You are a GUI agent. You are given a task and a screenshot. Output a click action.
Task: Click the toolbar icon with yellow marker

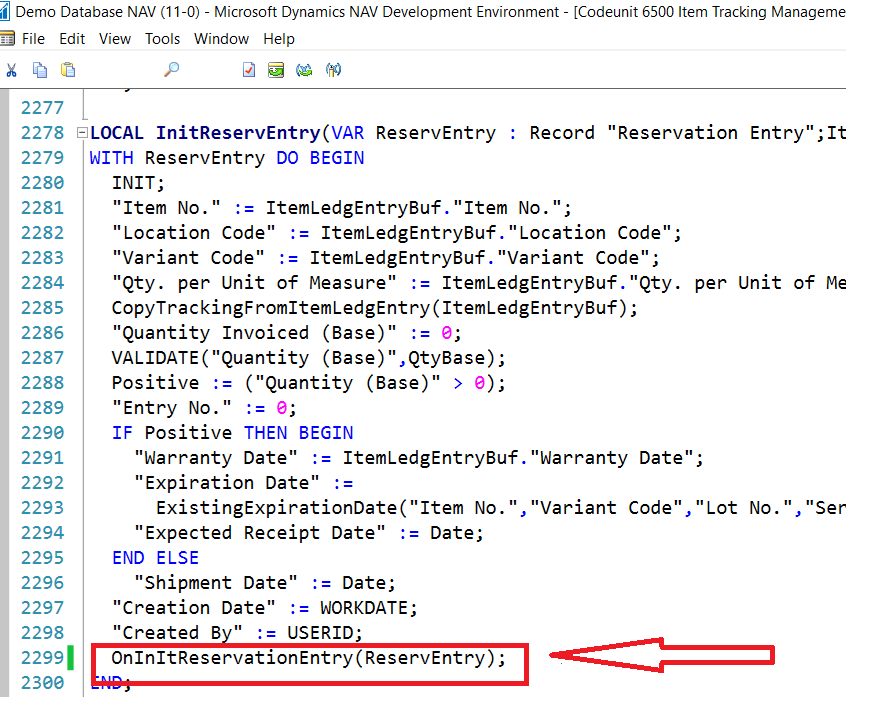point(333,70)
